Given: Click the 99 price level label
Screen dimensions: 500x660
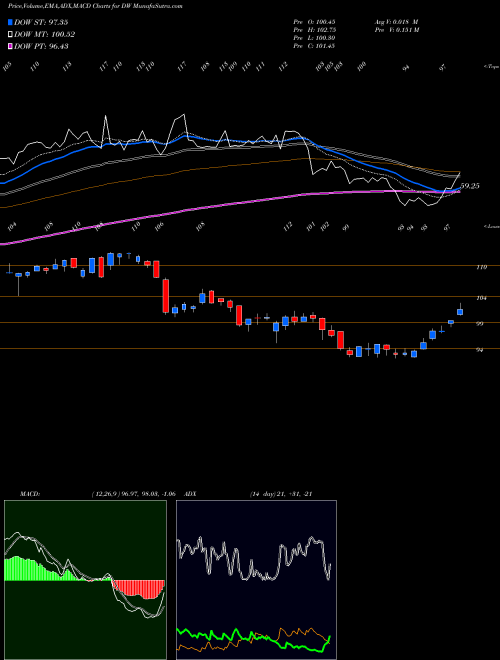Looking at the screenshot, I should (479, 324).
